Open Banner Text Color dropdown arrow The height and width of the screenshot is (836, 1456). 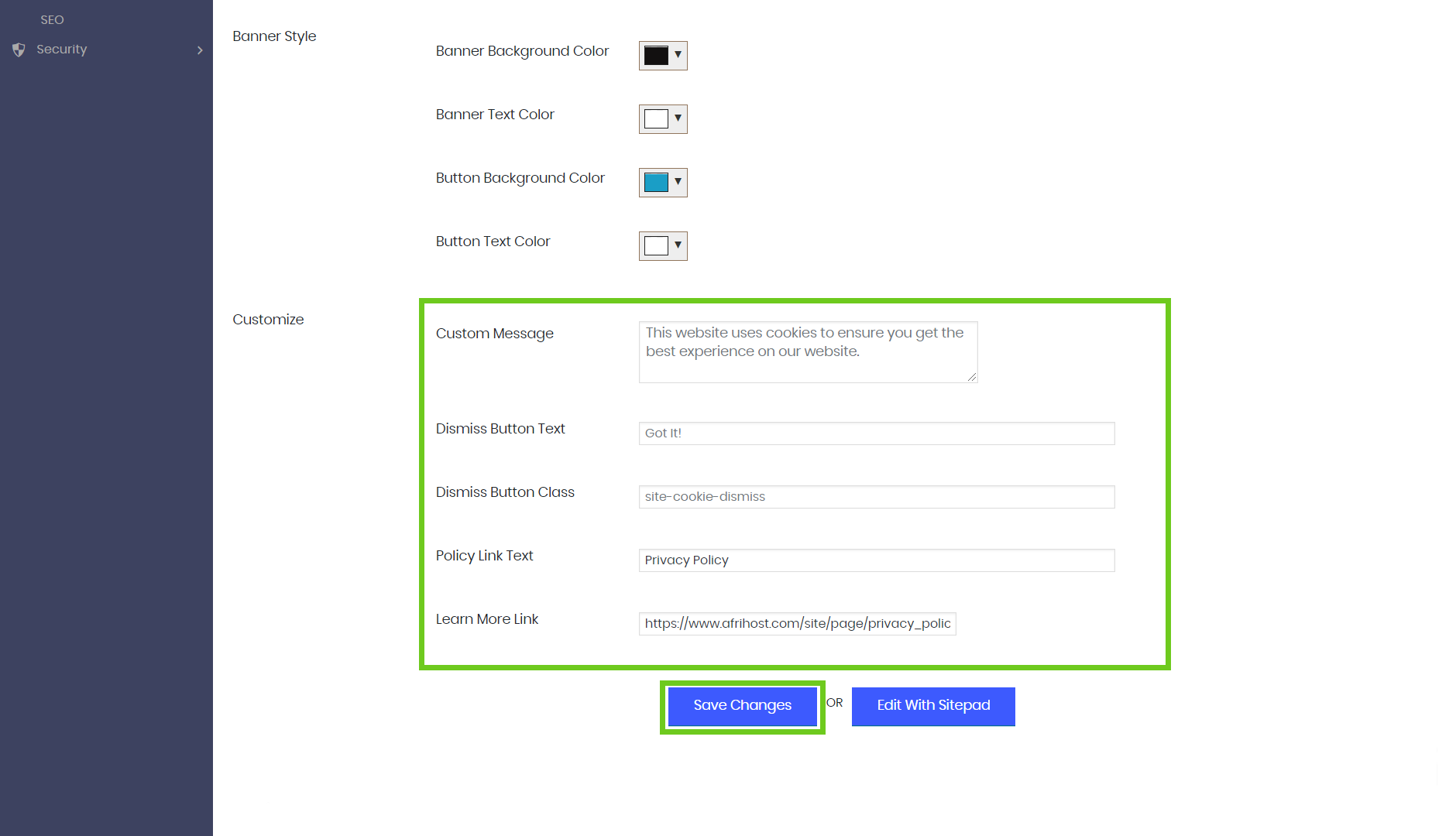(678, 118)
